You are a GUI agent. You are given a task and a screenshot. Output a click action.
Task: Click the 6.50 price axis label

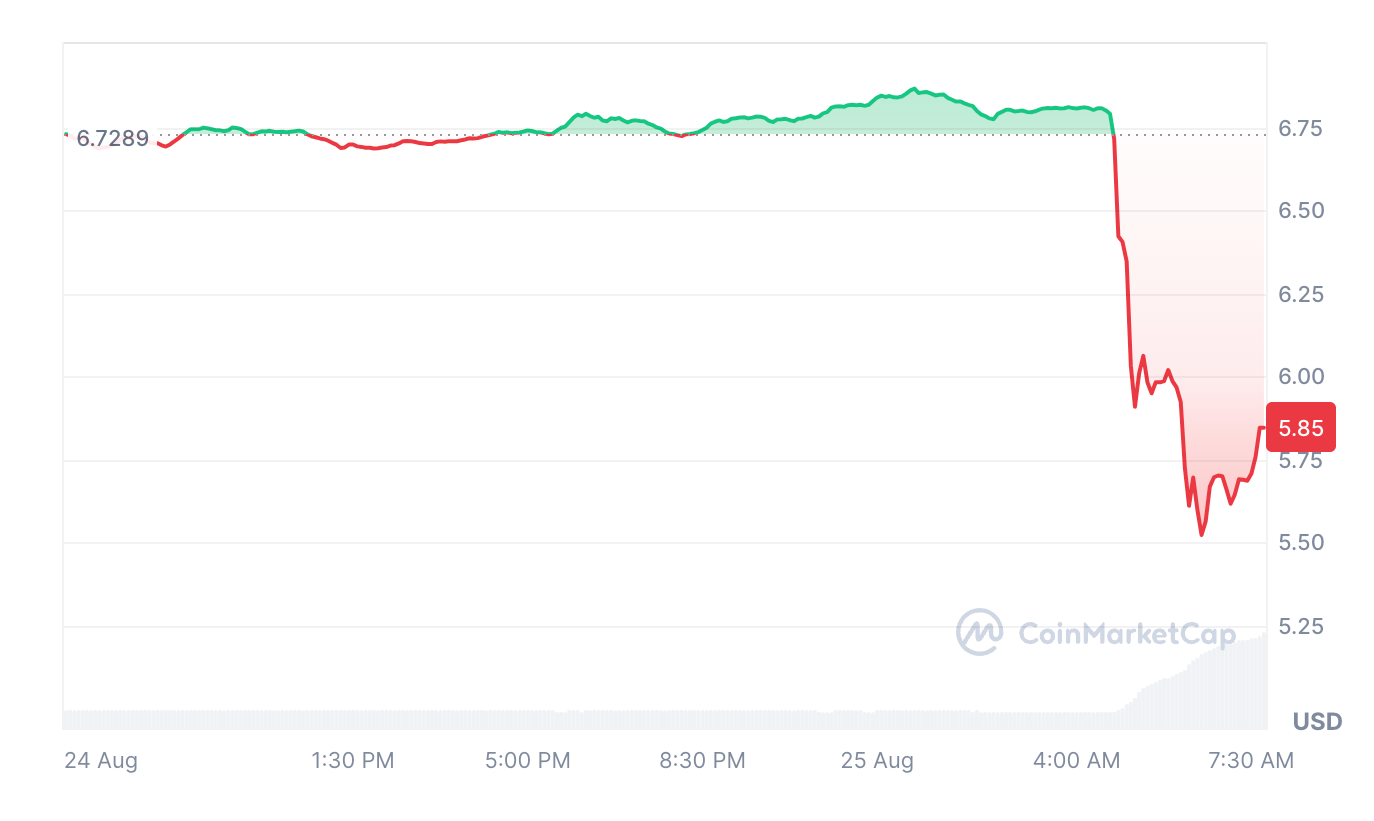pyautogui.click(x=1301, y=211)
